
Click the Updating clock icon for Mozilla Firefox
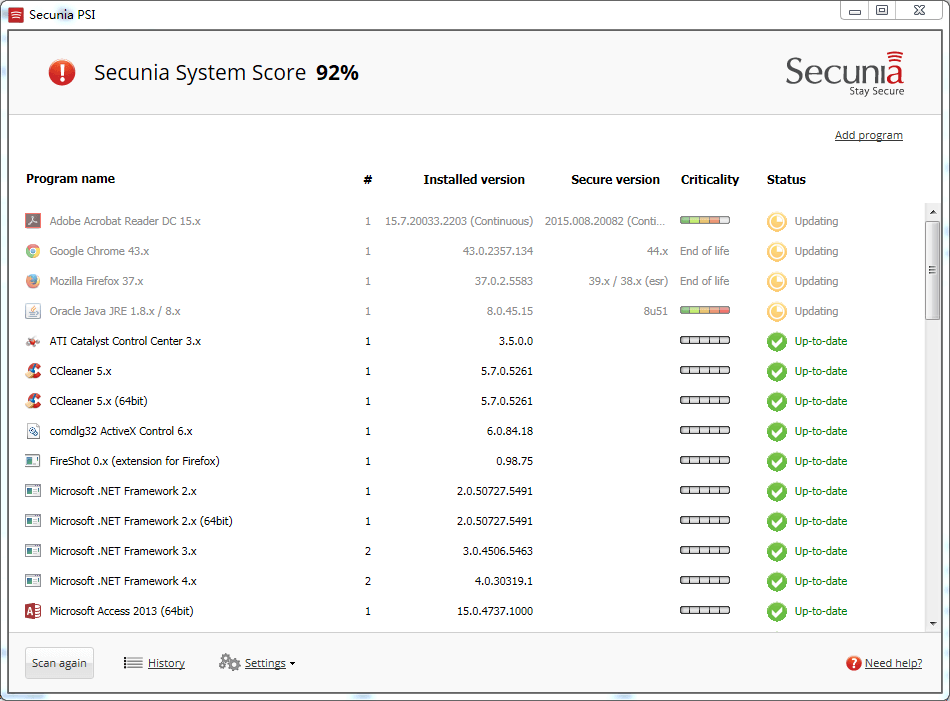[x=777, y=282]
